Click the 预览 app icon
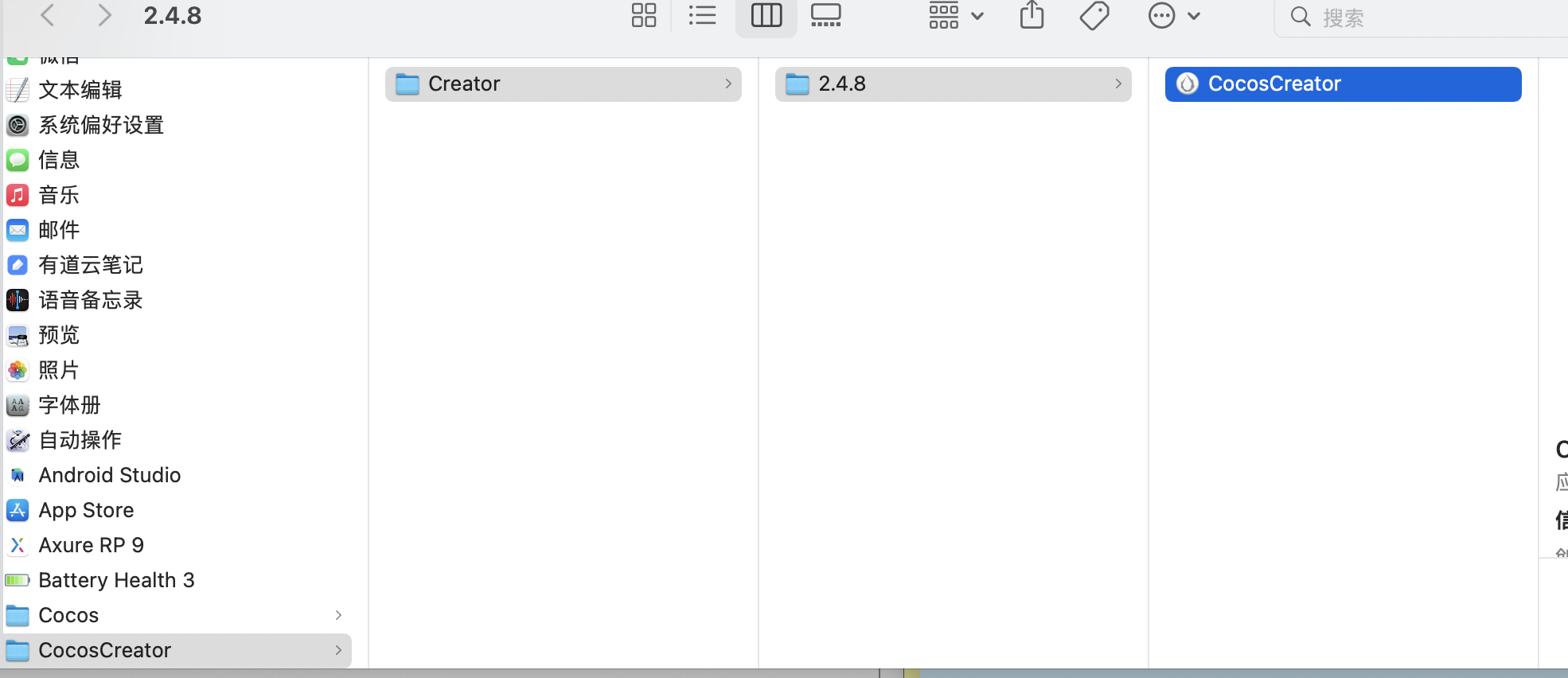 18,335
